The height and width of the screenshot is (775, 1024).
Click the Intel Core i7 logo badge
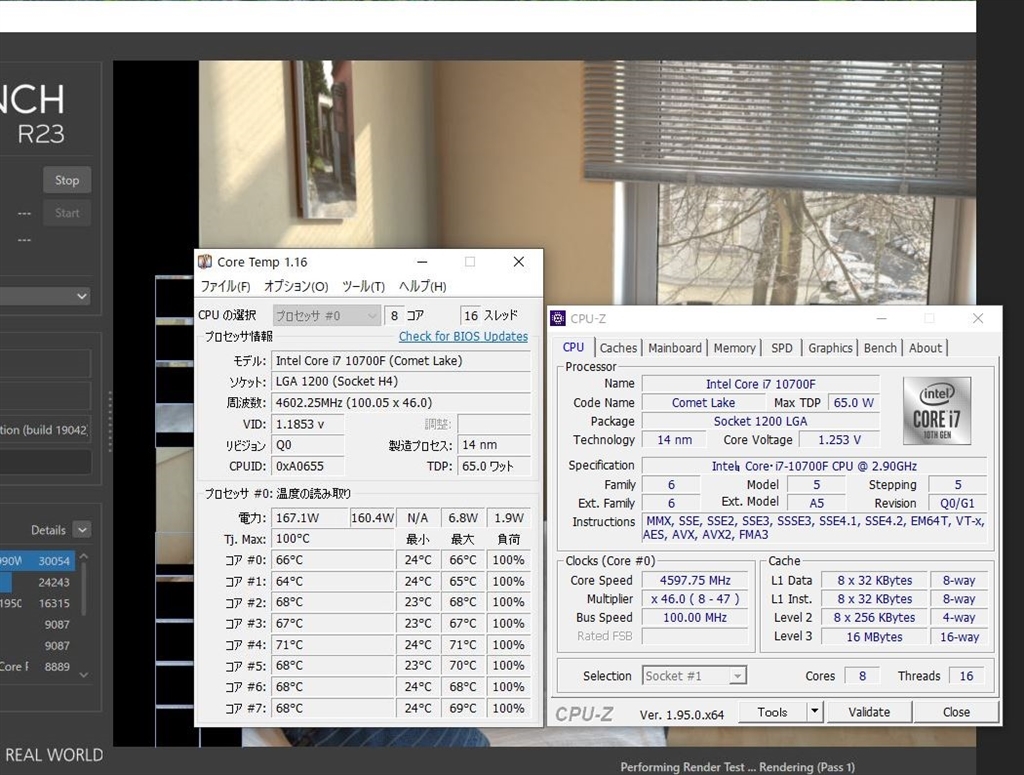936,410
